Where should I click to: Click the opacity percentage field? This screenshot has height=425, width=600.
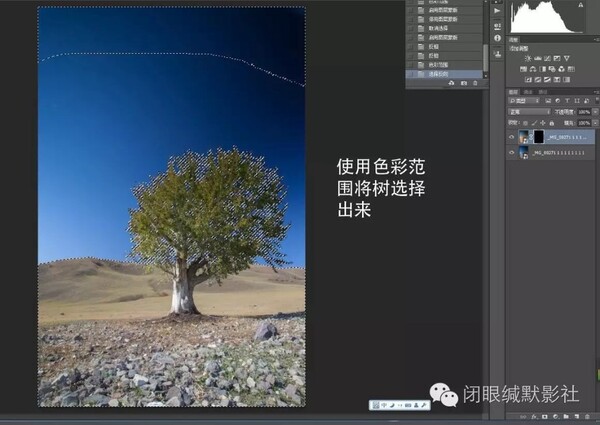[584, 112]
